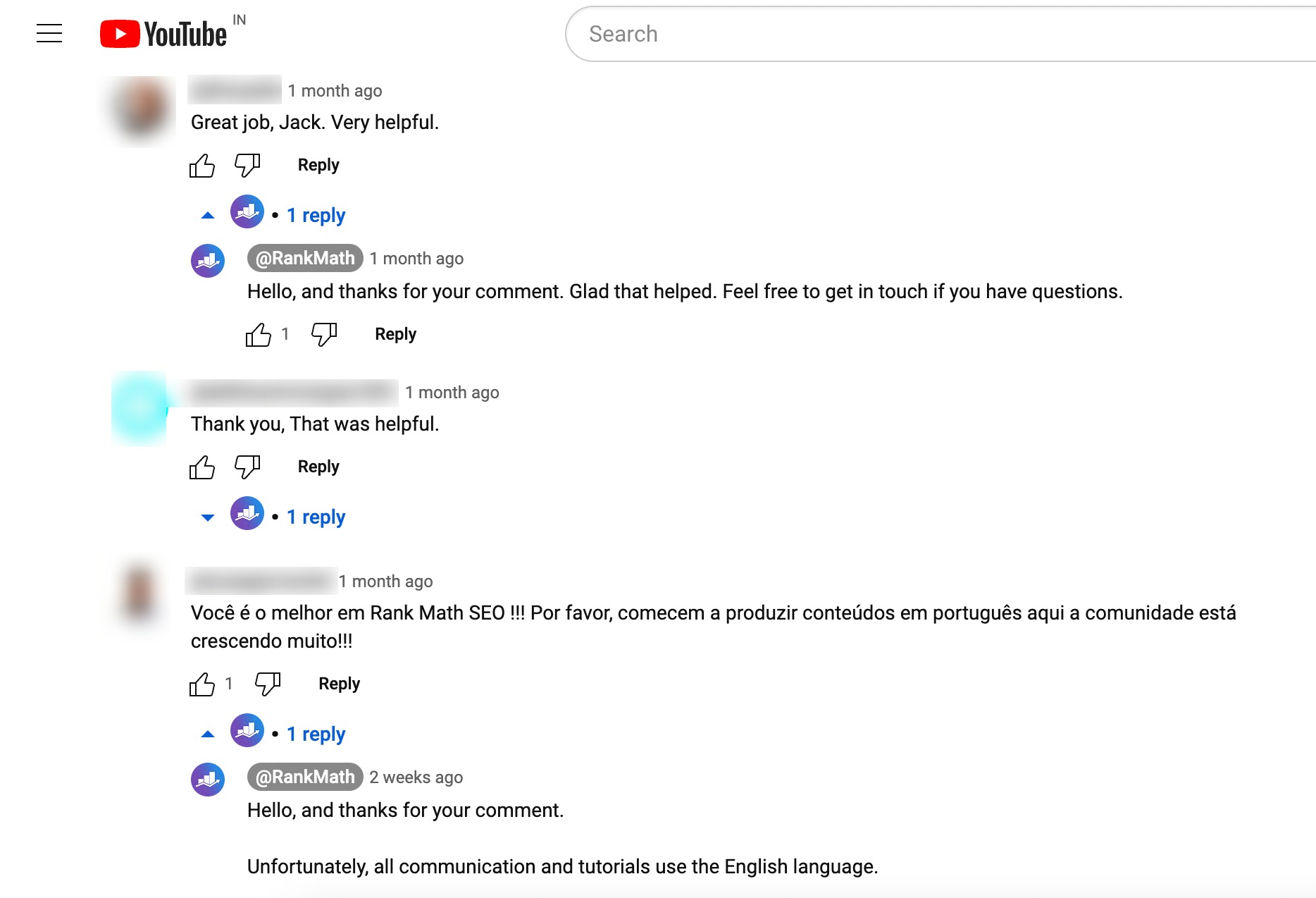
Task: Open '1 reply' link under the first comment
Action: click(315, 214)
